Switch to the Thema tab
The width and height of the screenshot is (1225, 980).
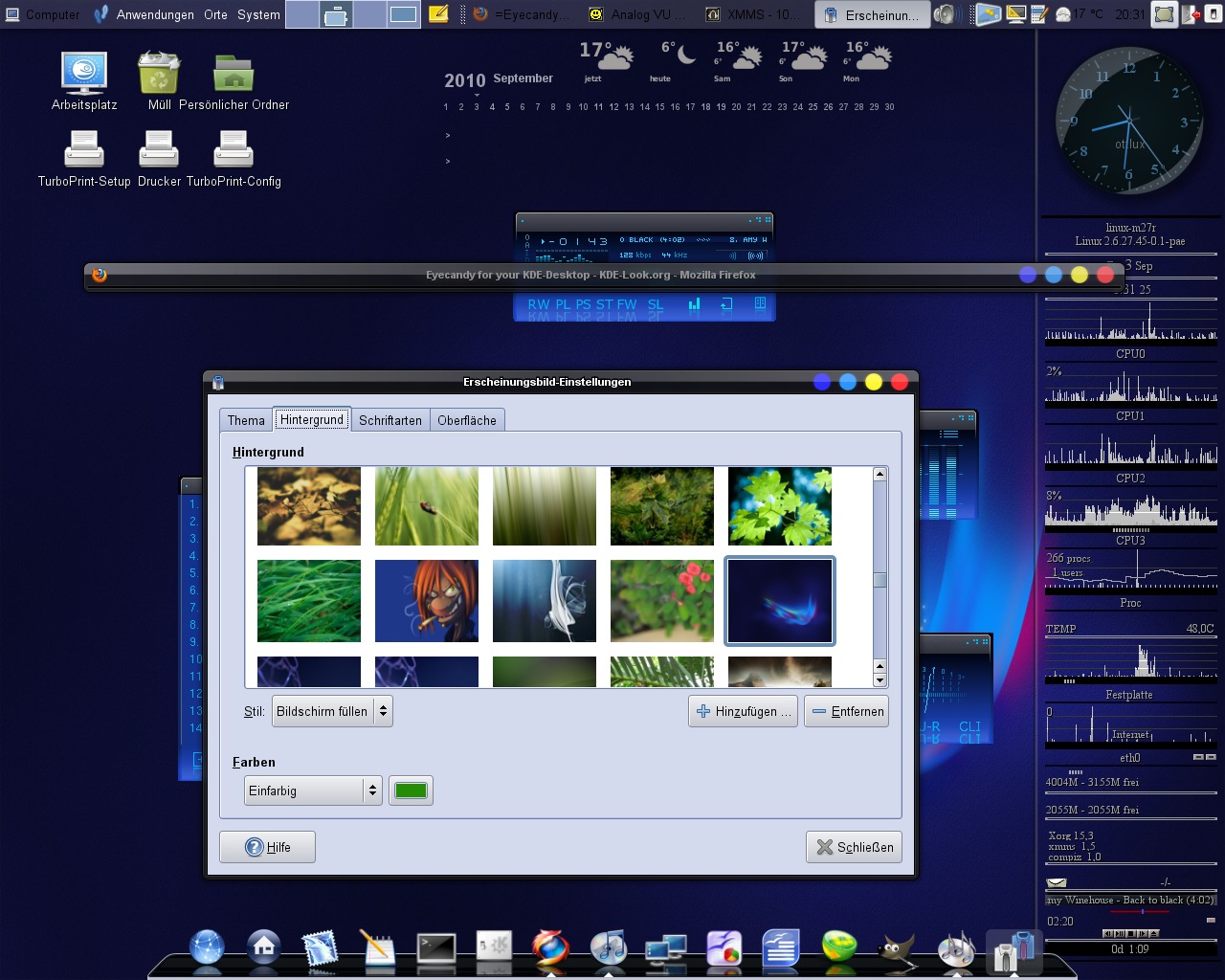coord(246,420)
